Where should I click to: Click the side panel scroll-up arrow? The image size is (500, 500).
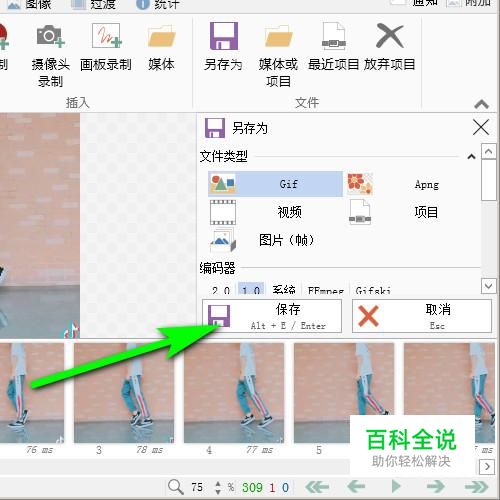[x=489, y=152]
